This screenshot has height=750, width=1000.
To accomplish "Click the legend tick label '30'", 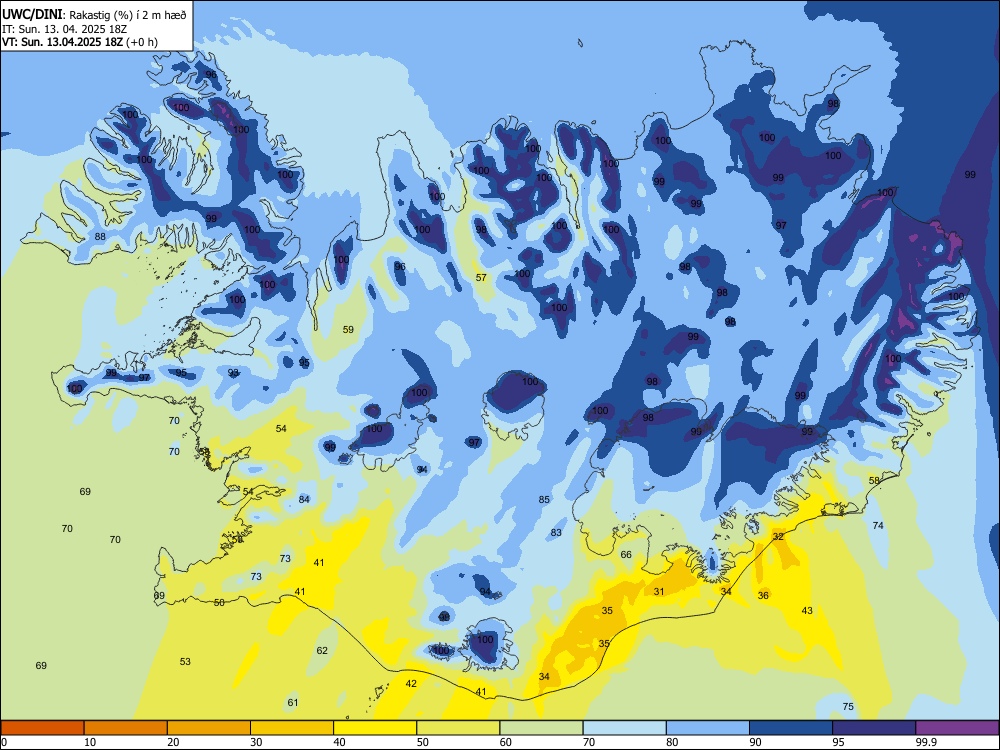I will (256, 742).
